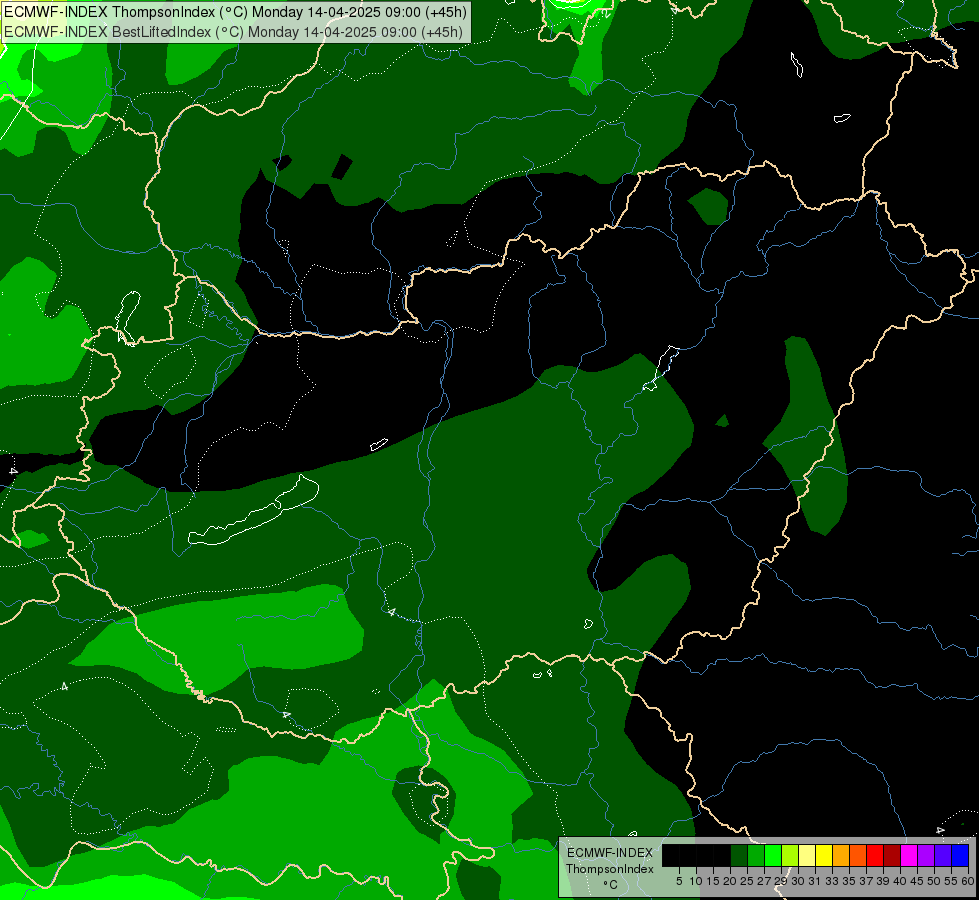Select the violet 50-55 legend swatch
The image size is (979, 900).
943,855
